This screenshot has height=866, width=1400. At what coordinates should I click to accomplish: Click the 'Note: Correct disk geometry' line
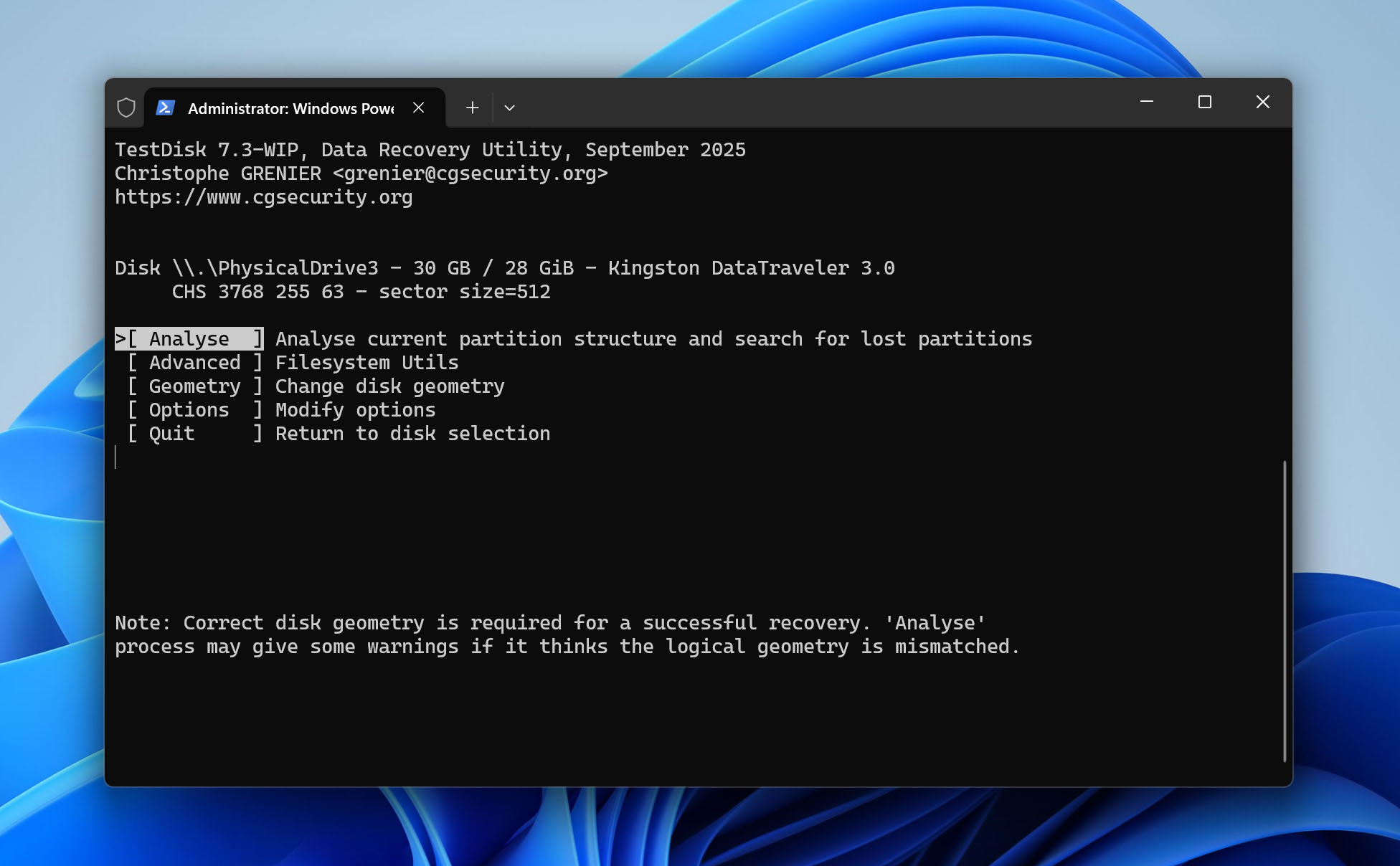pos(551,622)
